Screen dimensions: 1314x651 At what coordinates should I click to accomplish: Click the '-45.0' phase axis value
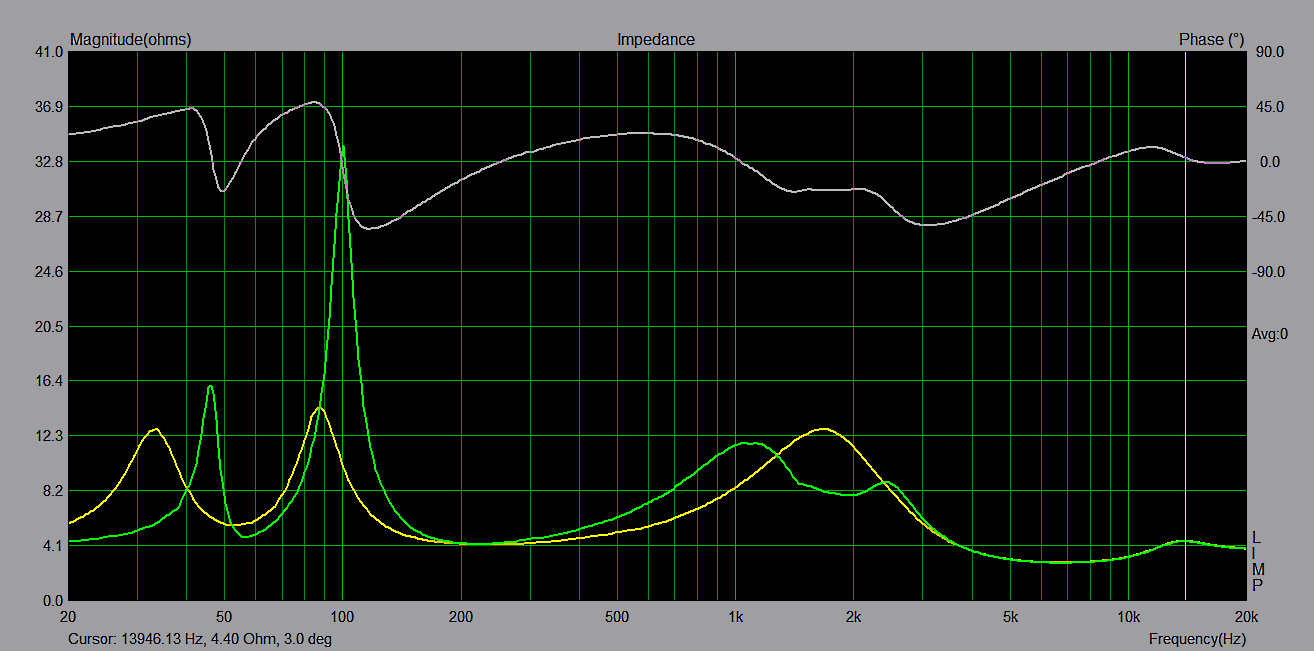pos(1267,217)
